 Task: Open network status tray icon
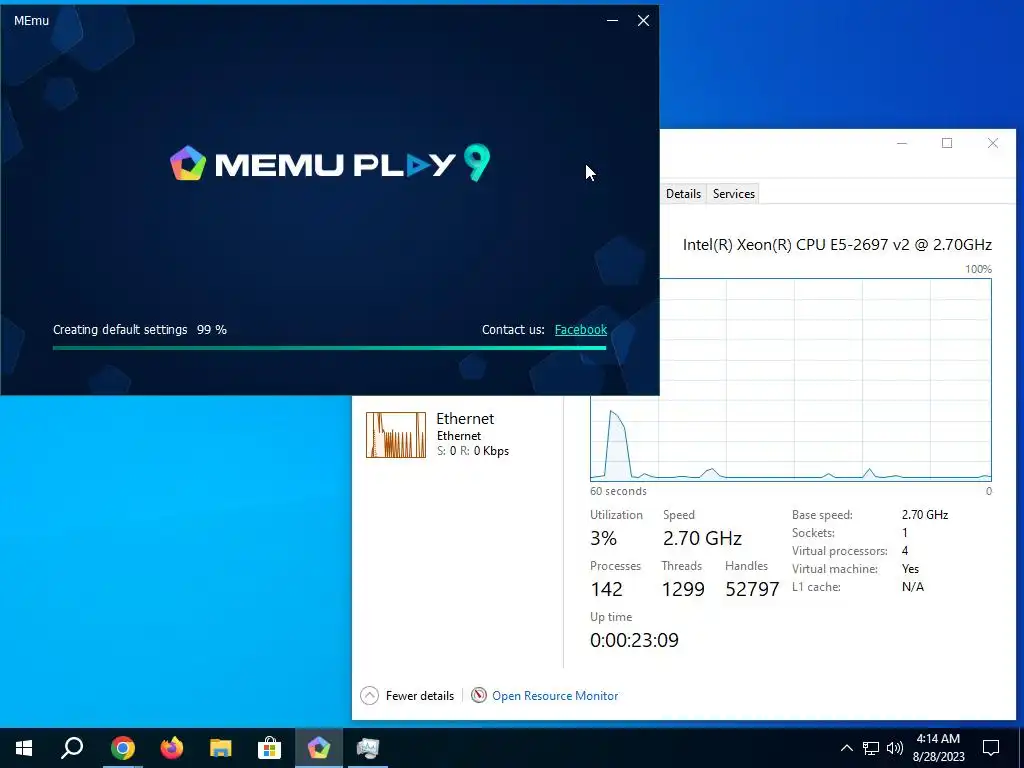click(x=871, y=748)
